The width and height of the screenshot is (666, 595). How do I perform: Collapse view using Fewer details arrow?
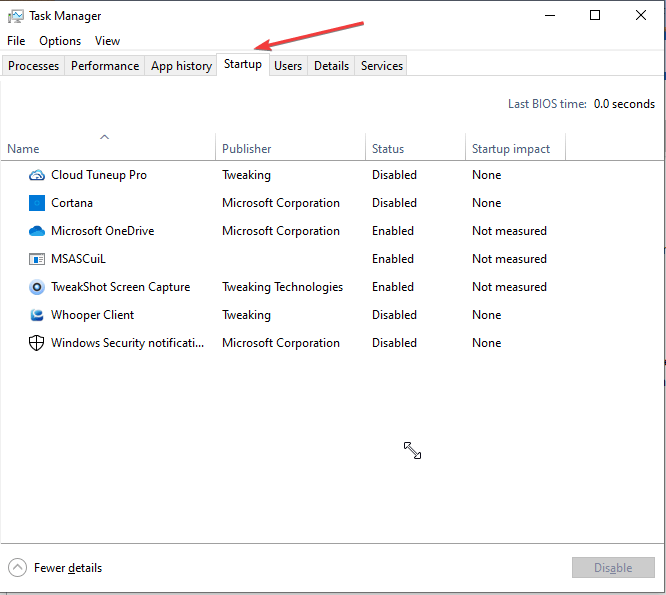17,568
